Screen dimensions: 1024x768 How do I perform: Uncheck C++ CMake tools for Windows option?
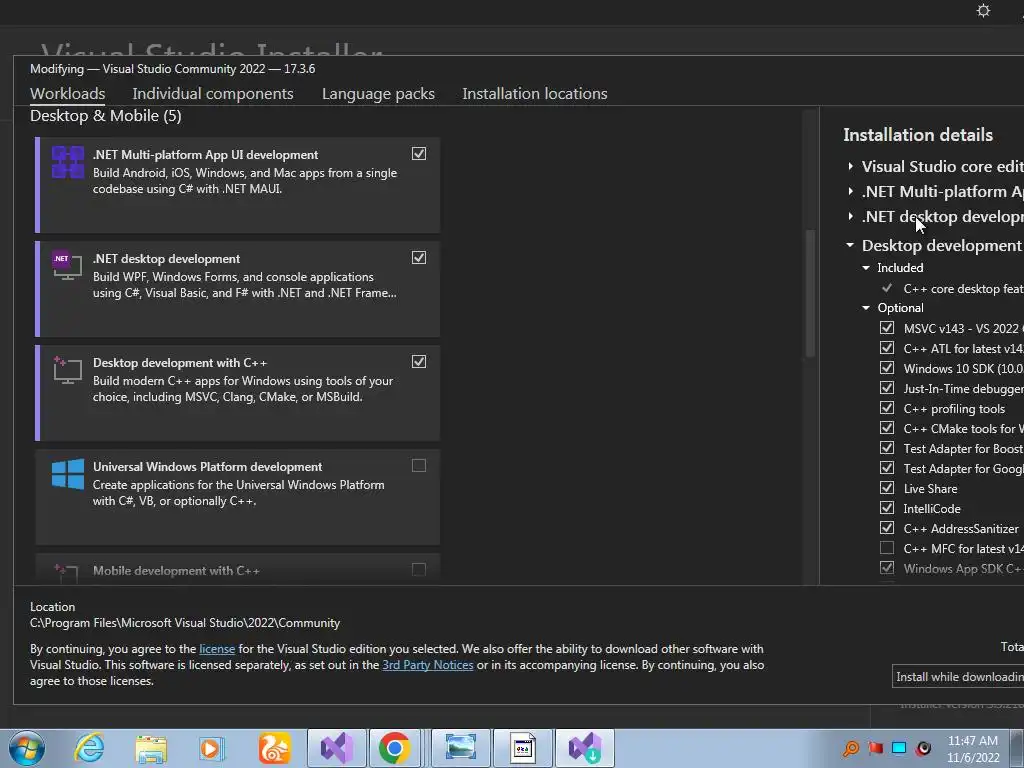pyautogui.click(x=887, y=428)
